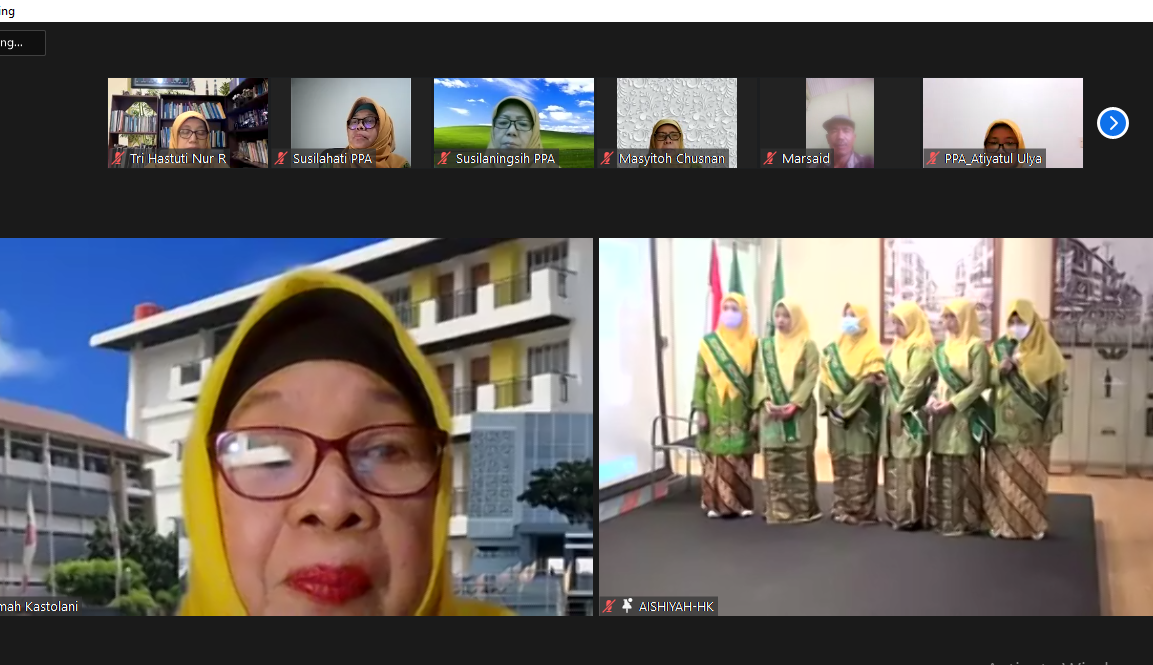
Task: Click the muted mic icon next to Marsaid
Action: (770, 158)
